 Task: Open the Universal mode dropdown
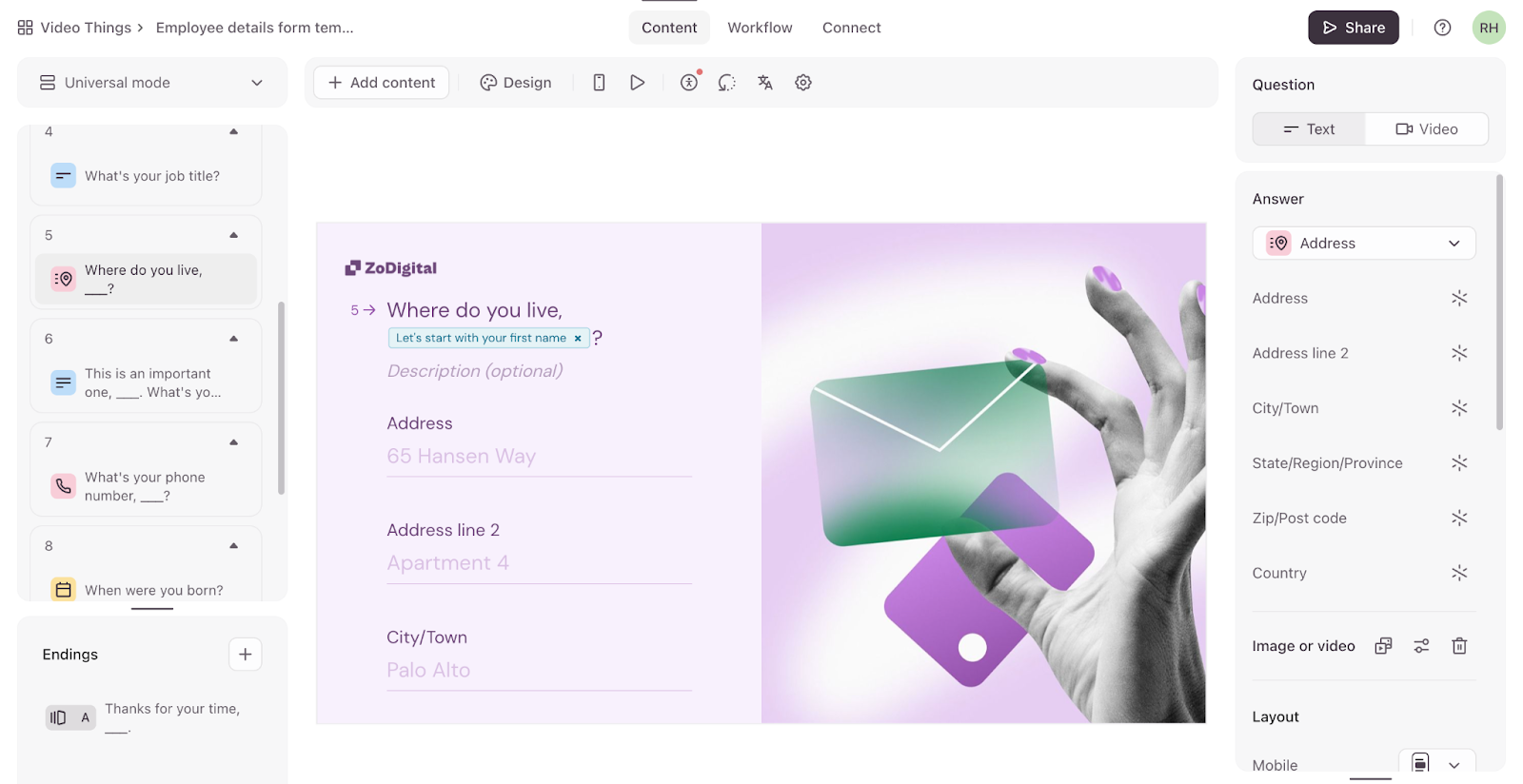[152, 83]
